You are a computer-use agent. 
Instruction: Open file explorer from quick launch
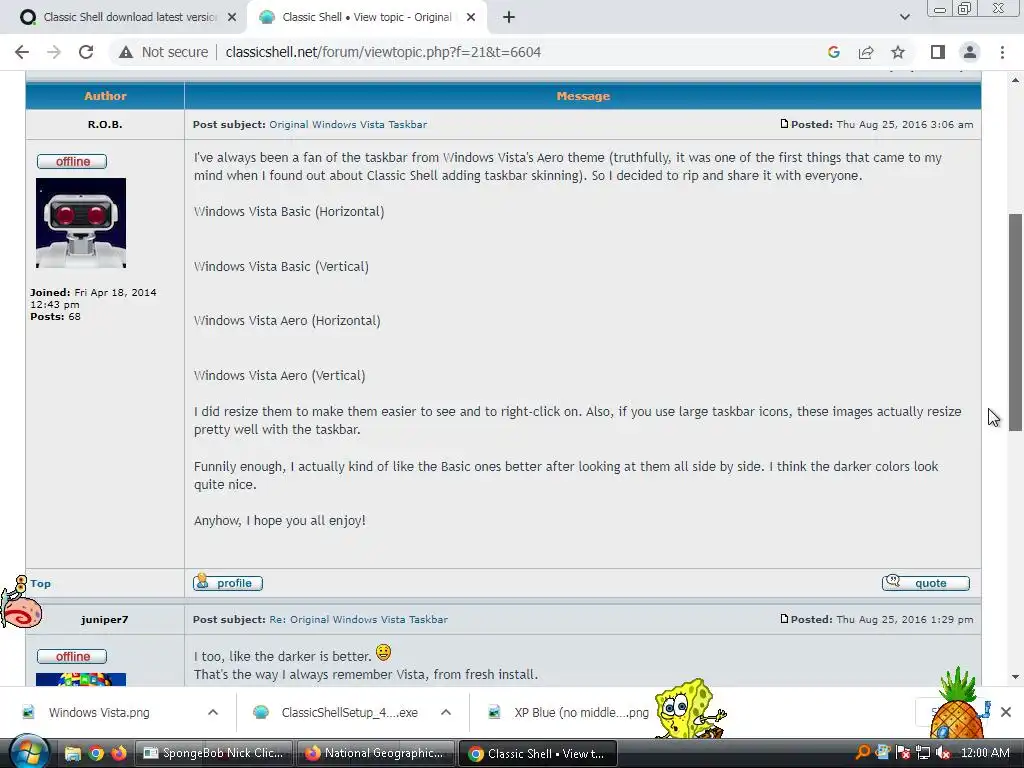tap(72, 754)
